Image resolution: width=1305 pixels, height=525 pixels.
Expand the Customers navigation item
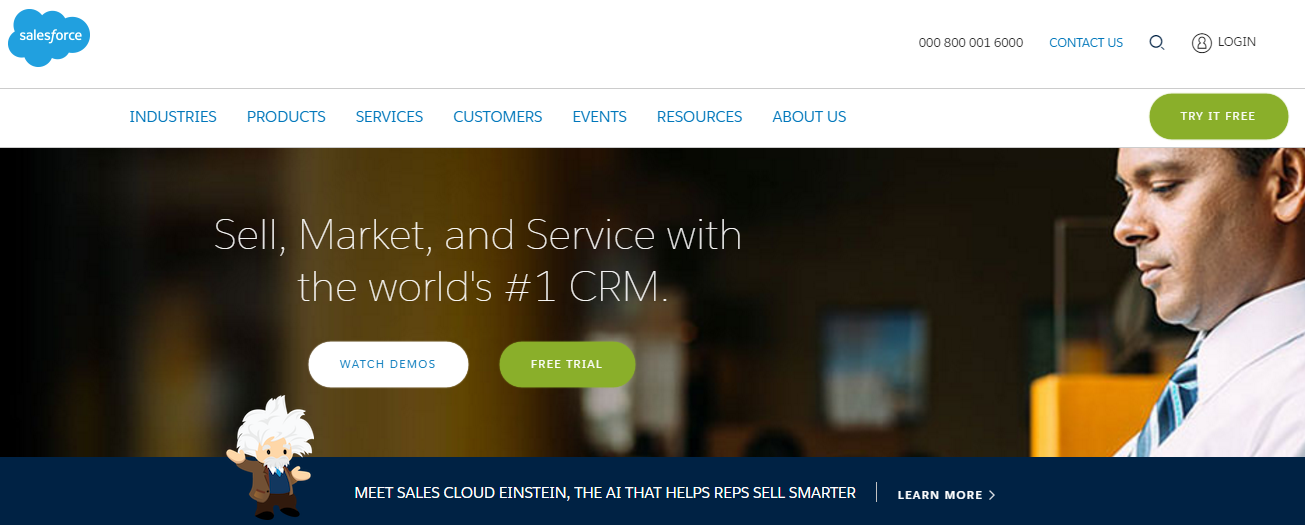(x=497, y=117)
